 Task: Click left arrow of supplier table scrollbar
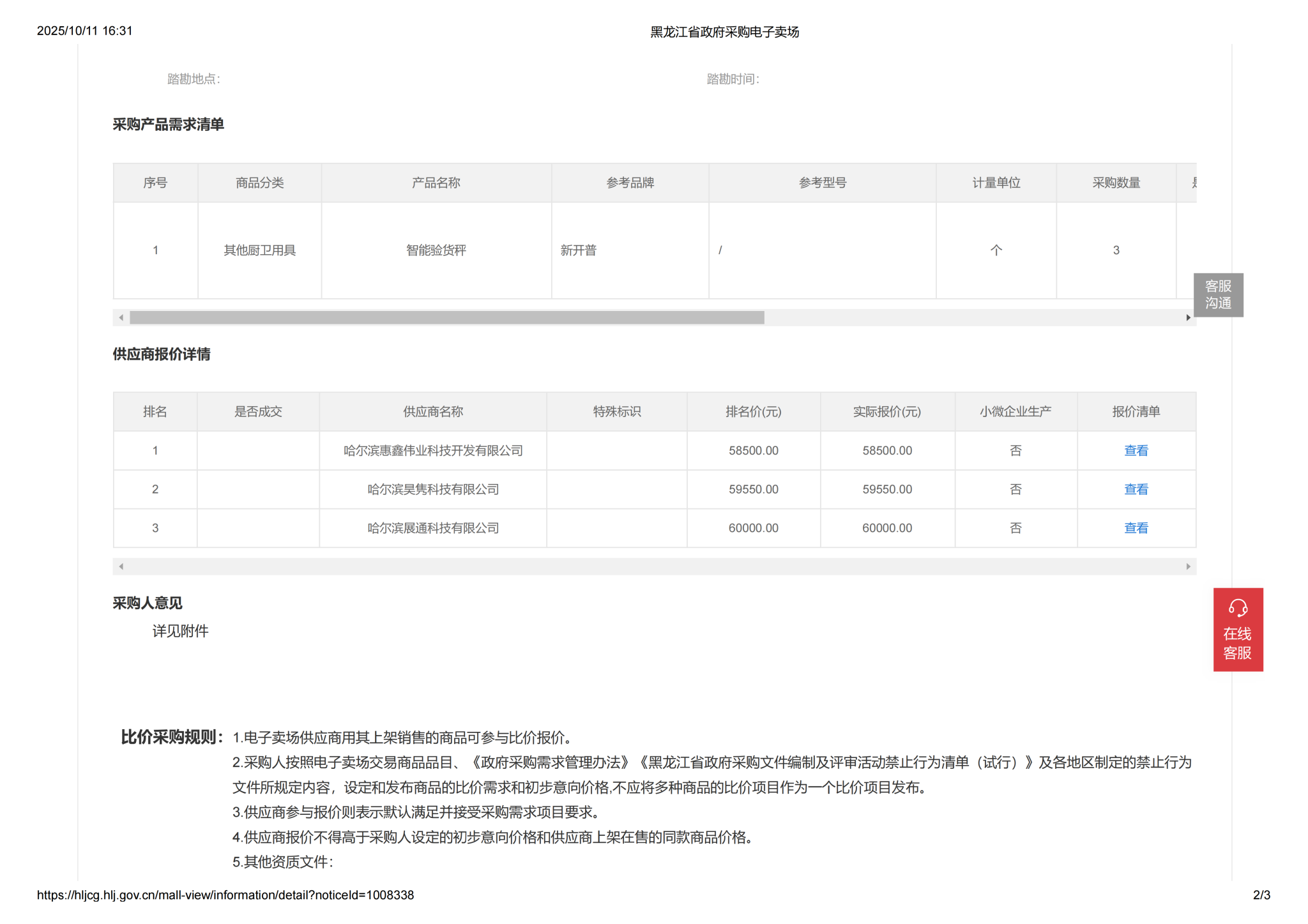[121, 566]
